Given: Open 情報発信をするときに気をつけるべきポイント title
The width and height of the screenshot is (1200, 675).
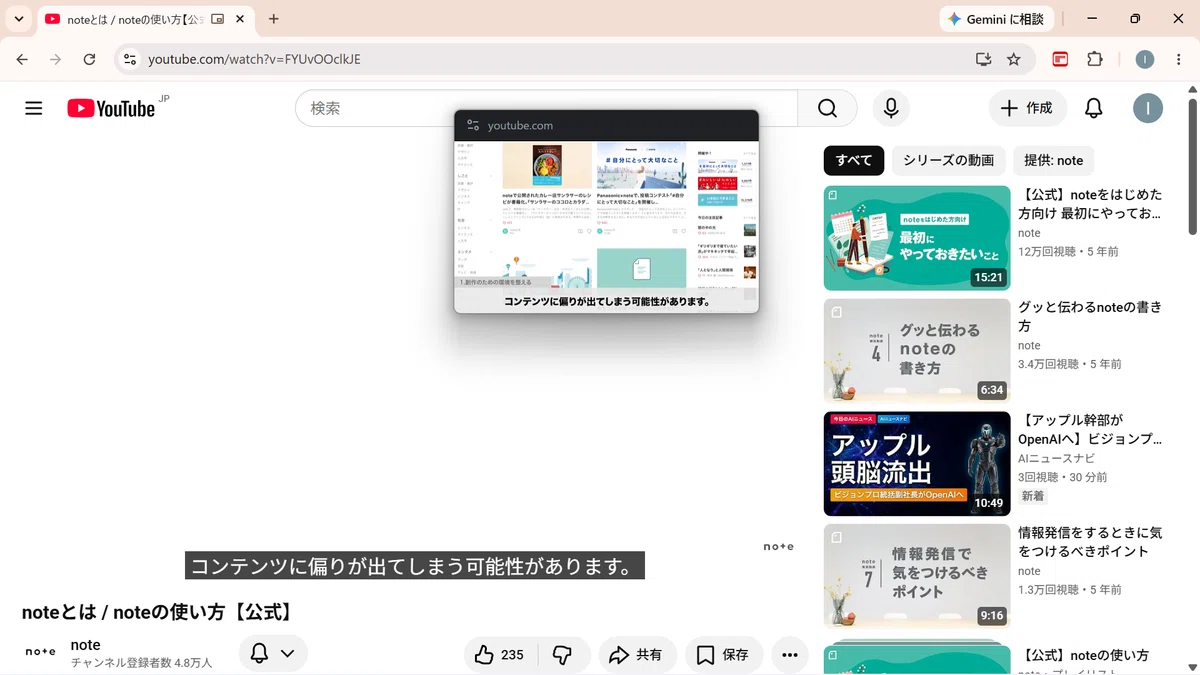Looking at the screenshot, I should point(1090,542).
